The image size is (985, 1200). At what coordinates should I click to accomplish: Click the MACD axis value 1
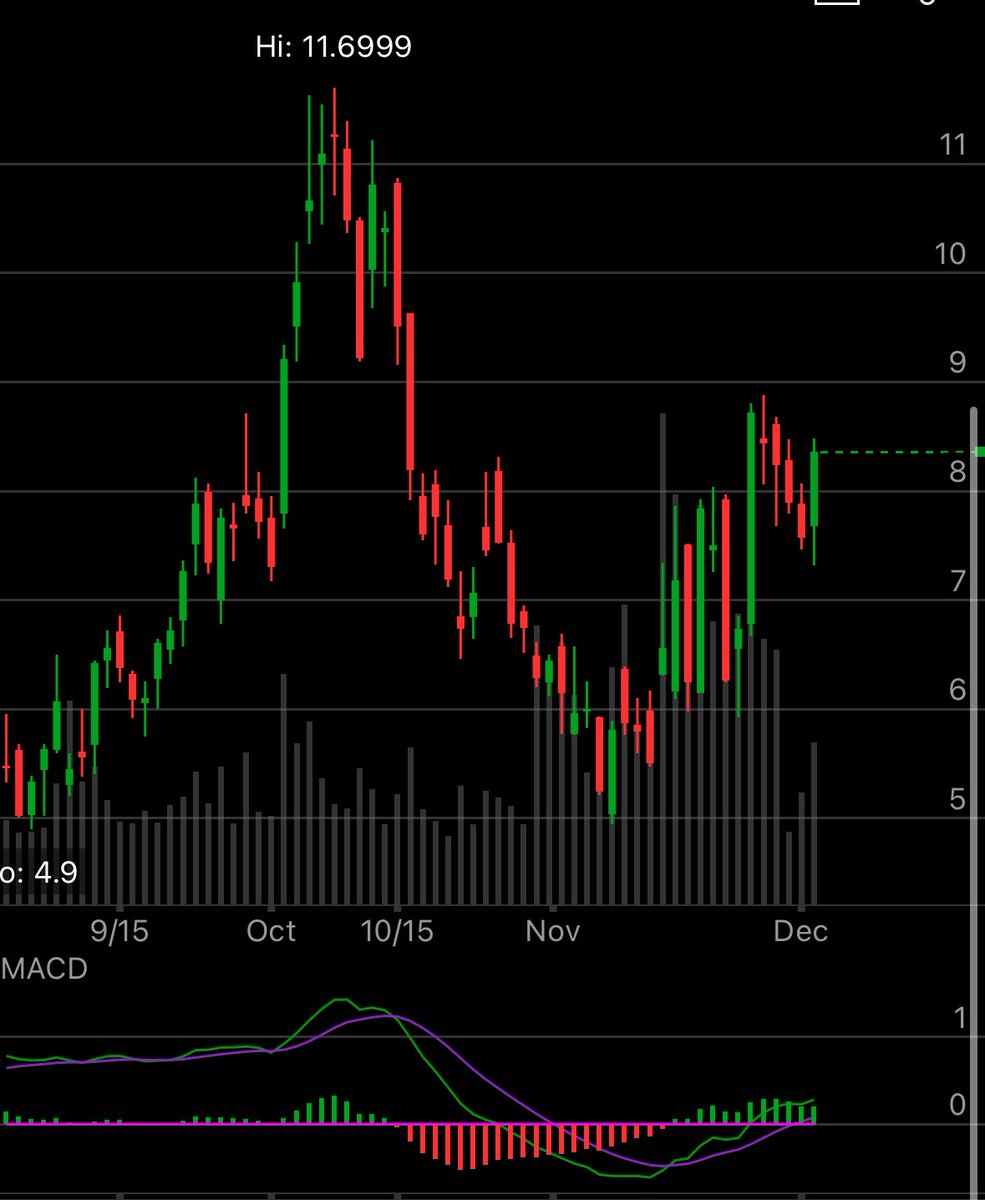pyautogui.click(x=960, y=1019)
